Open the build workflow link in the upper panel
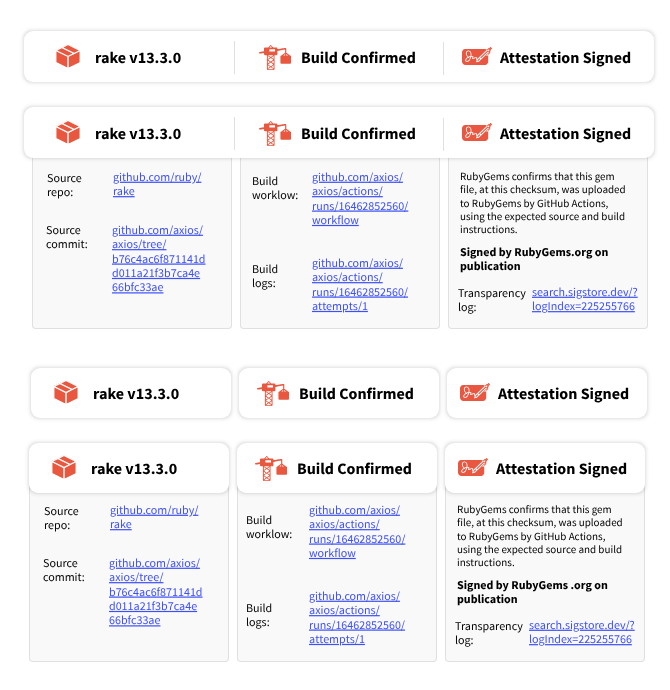Image resolution: width=670 pixels, height=690 pixels. coord(359,199)
